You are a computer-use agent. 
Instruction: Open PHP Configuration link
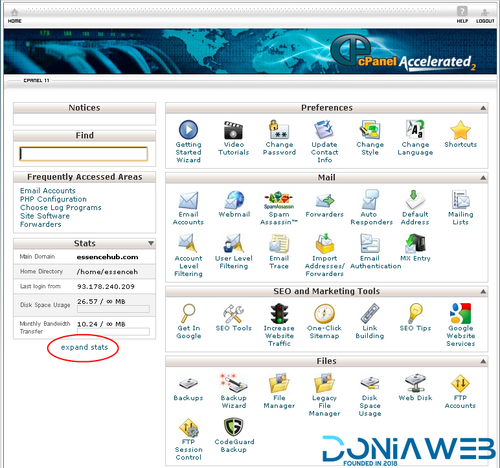pyautogui.click(x=53, y=199)
